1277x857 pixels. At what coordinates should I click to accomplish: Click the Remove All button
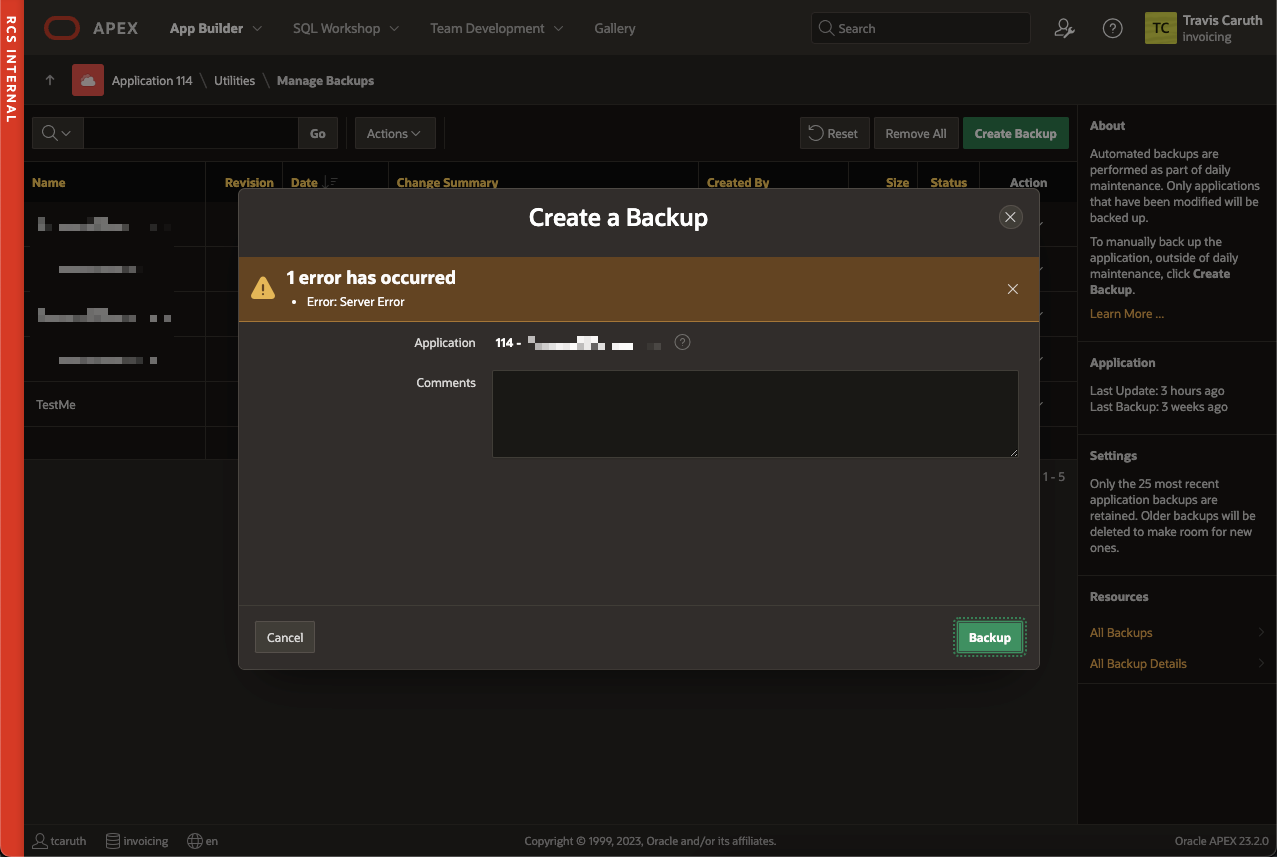click(916, 133)
